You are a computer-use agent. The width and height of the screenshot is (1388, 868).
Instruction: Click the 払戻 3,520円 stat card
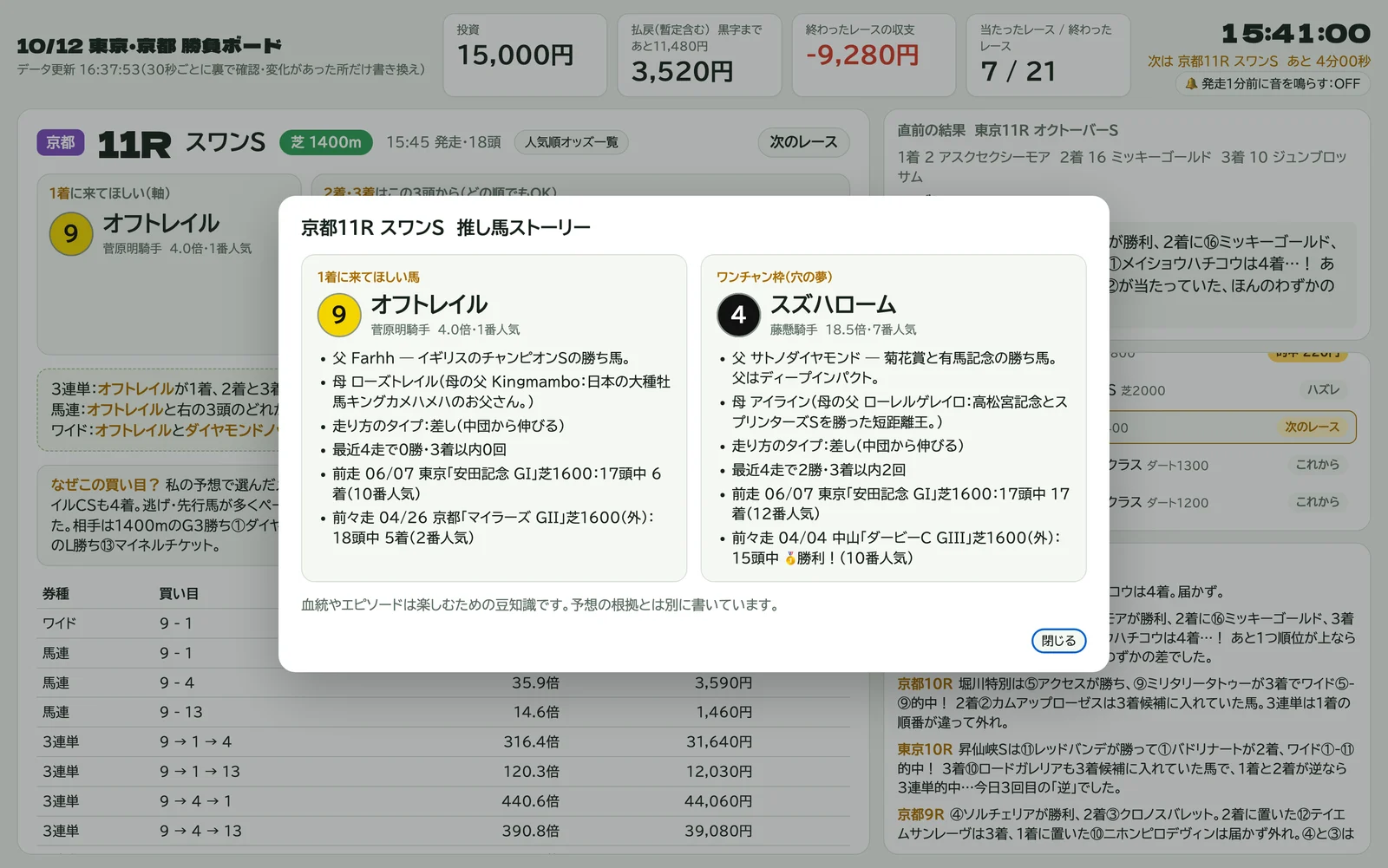tap(699, 55)
